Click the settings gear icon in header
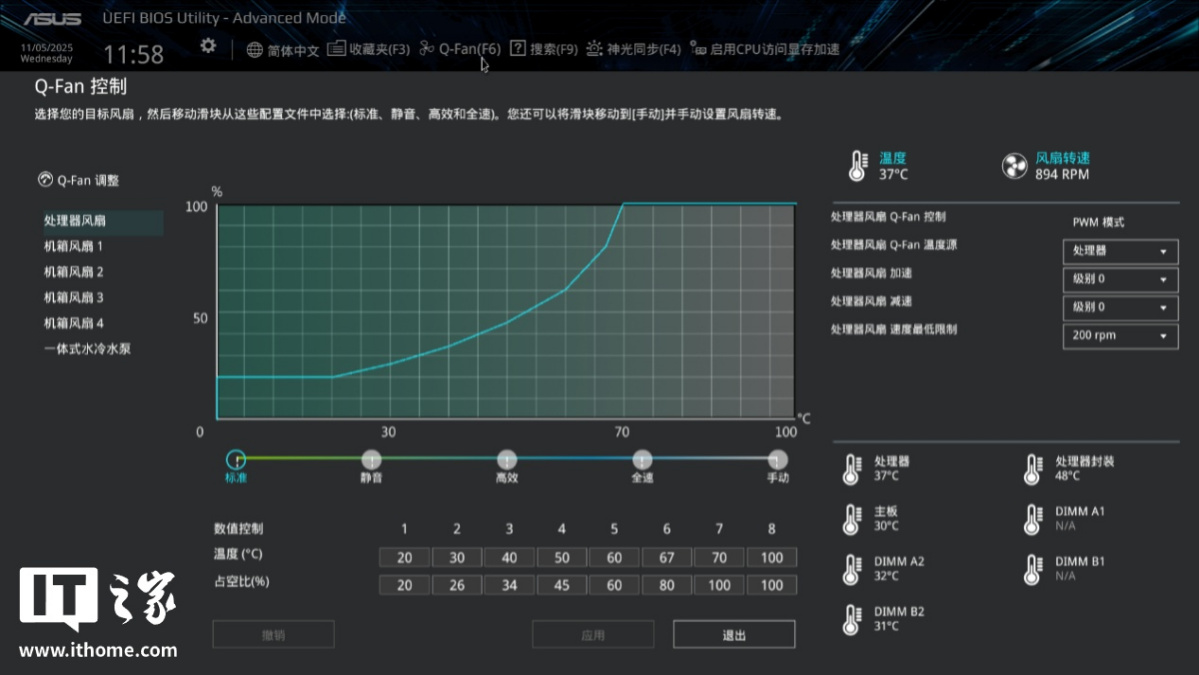The width and height of the screenshot is (1199, 675). click(x=208, y=46)
